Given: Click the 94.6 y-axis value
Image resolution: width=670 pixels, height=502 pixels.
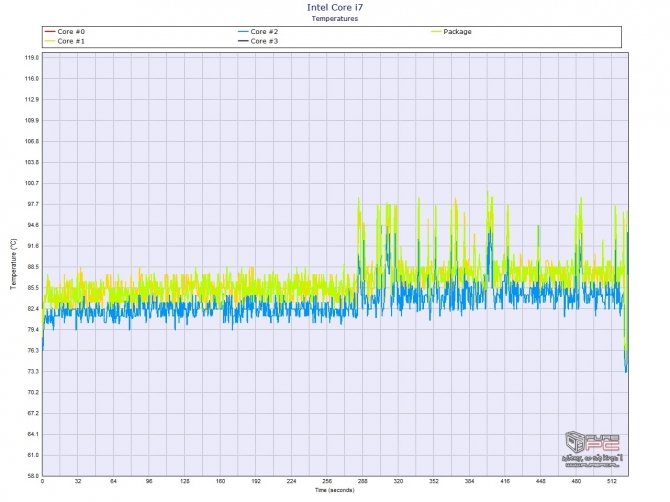Looking at the screenshot, I should point(32,225).
